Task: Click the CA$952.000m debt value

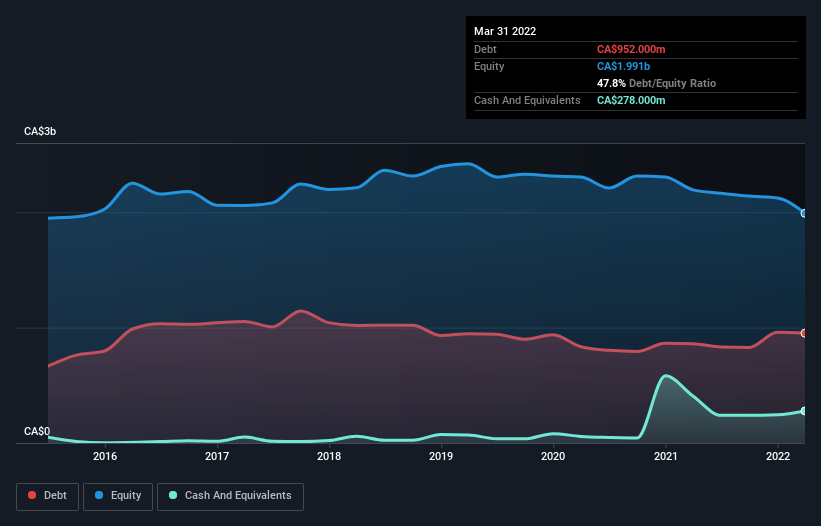Action: (631, 49)
